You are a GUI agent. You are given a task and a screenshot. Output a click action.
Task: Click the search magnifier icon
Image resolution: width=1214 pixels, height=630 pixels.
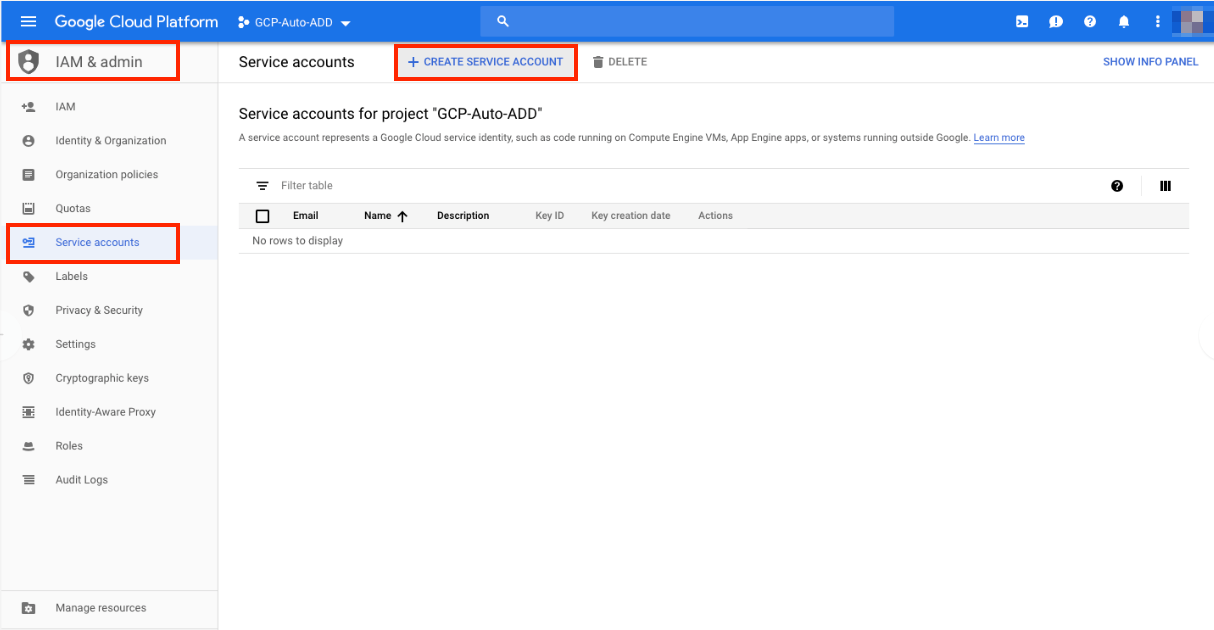(x=503, y=21)
